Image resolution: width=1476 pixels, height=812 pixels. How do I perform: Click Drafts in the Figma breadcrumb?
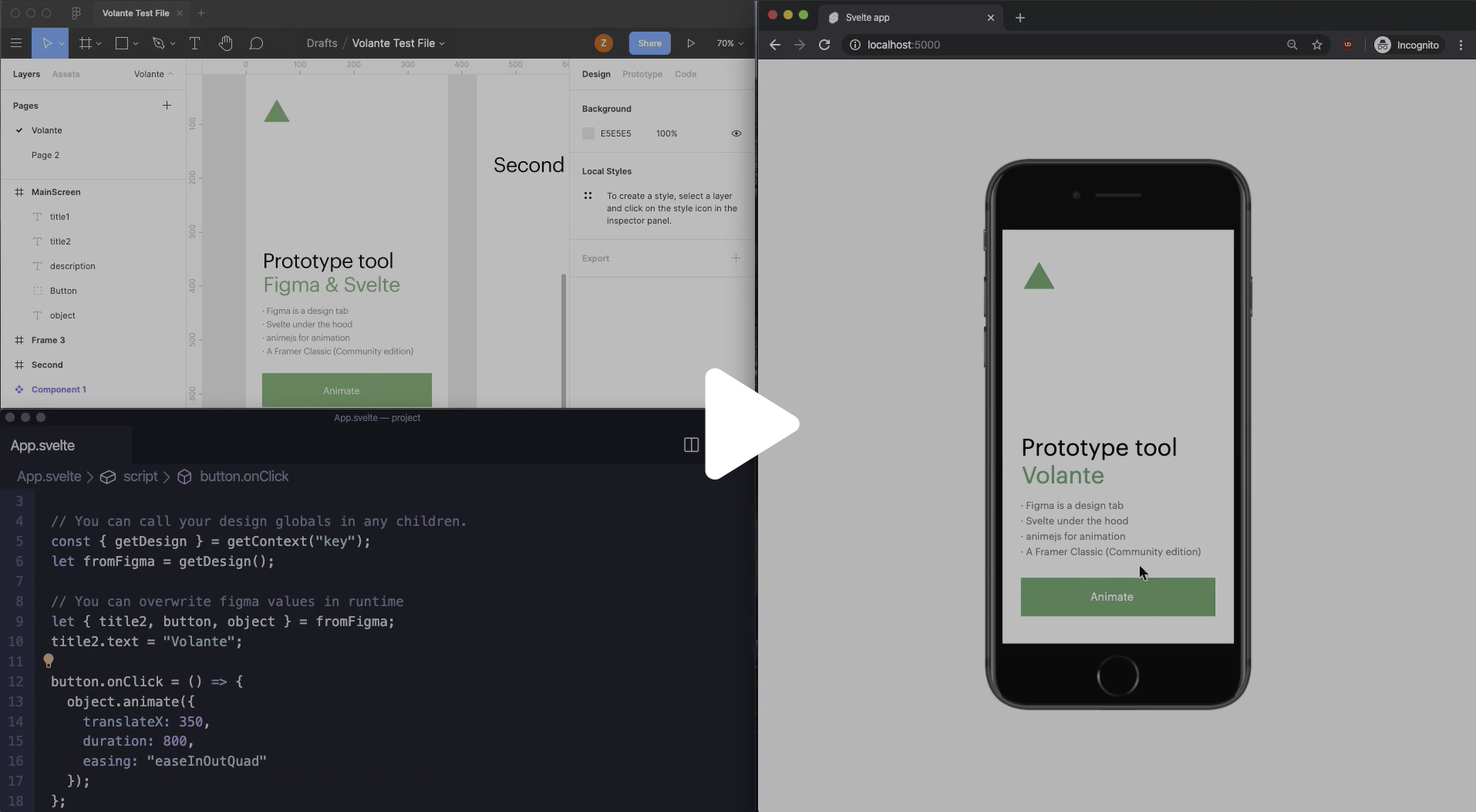pyautogui.click(x=322, y=43)
